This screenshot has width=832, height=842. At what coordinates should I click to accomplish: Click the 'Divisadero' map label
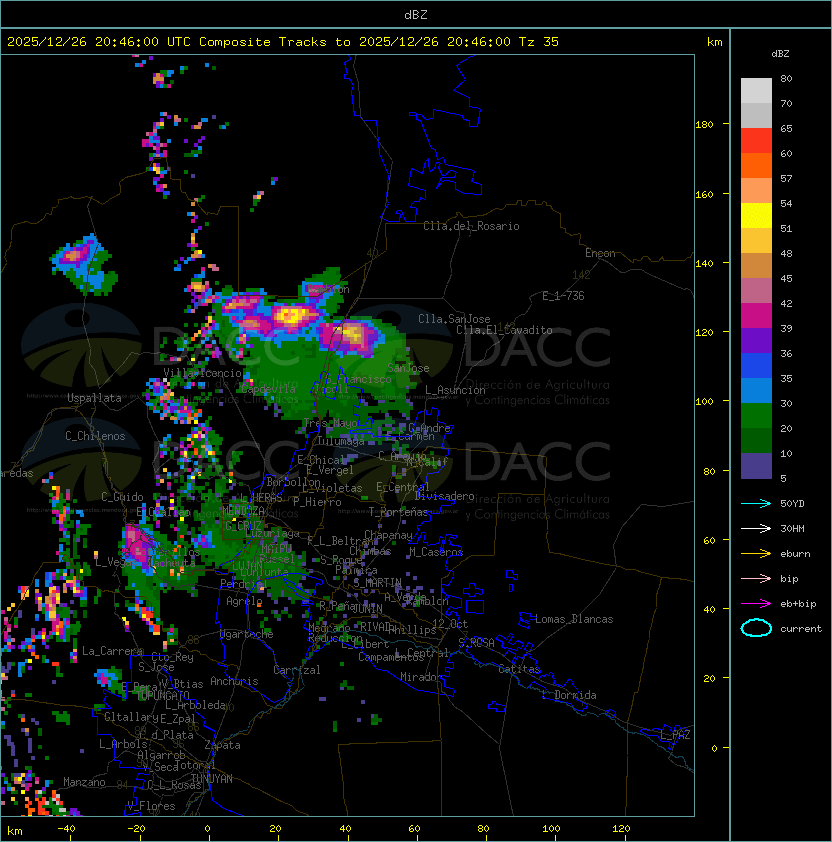coord(445,496)
